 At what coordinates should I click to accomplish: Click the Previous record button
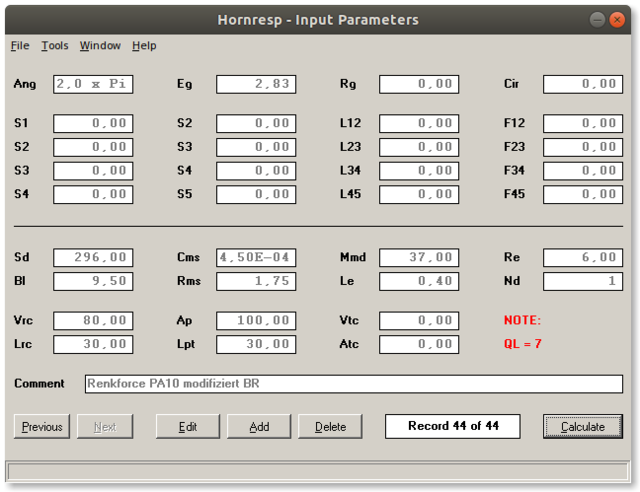[42, 427]
